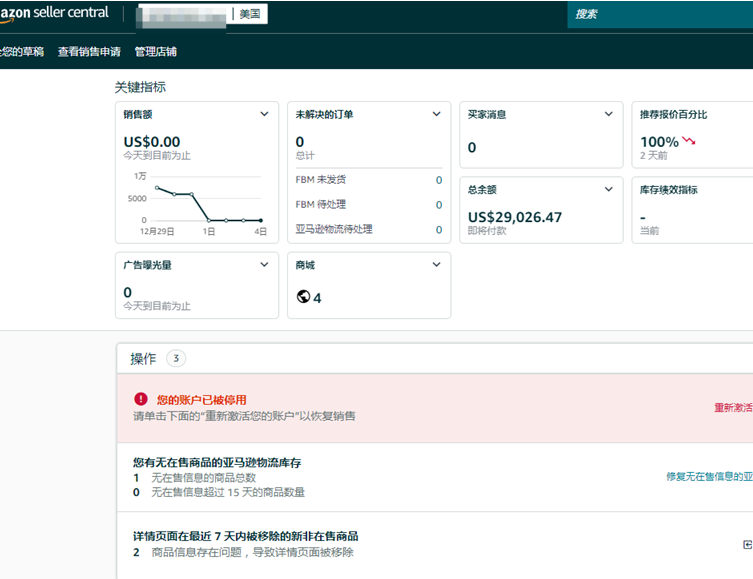
Task: Open 查看销售申请 menu item
Action: click(89, 51)
